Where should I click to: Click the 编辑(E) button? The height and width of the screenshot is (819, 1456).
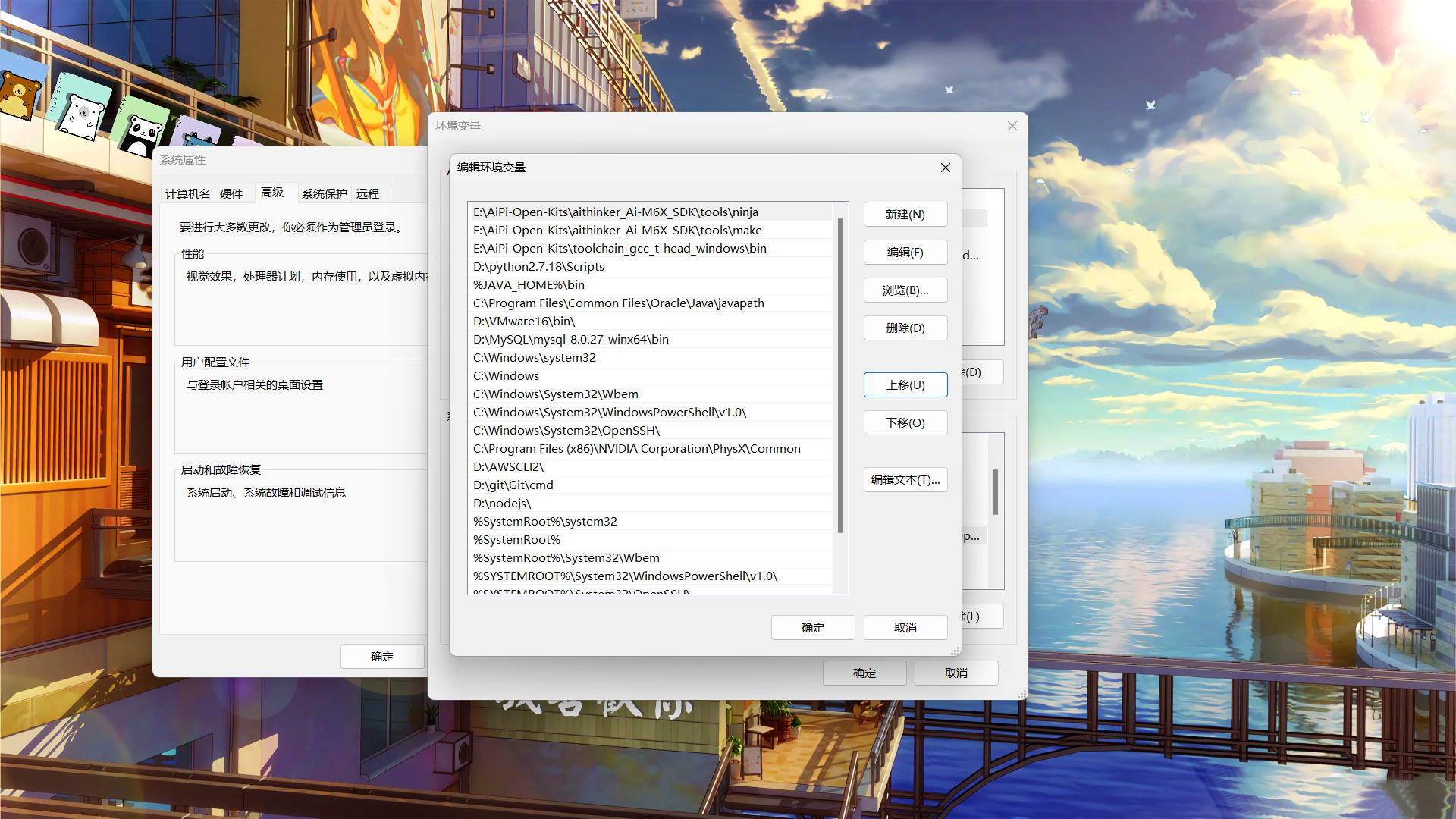[905, 253]
